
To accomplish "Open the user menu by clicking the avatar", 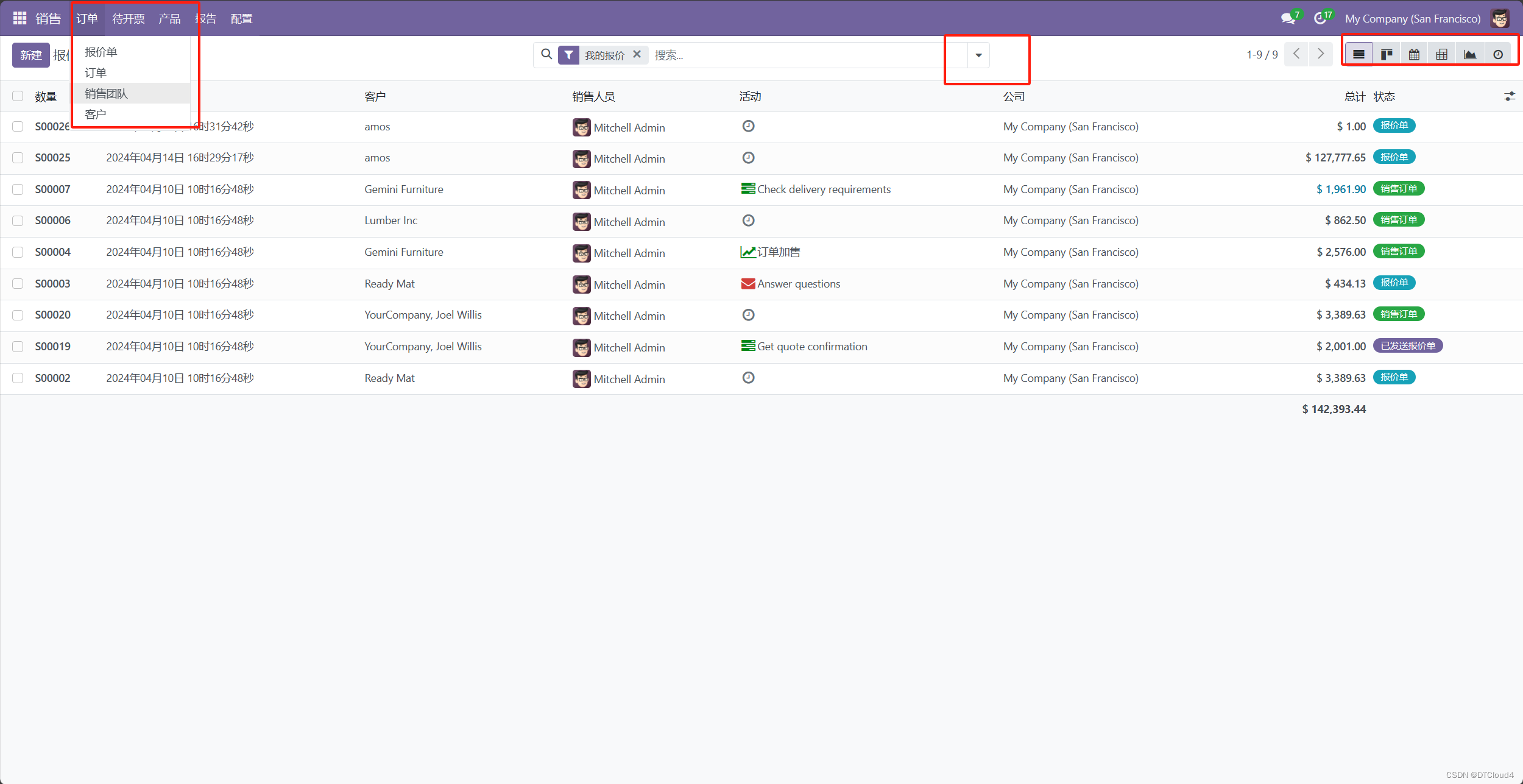I will click(x=1499, y=18).
